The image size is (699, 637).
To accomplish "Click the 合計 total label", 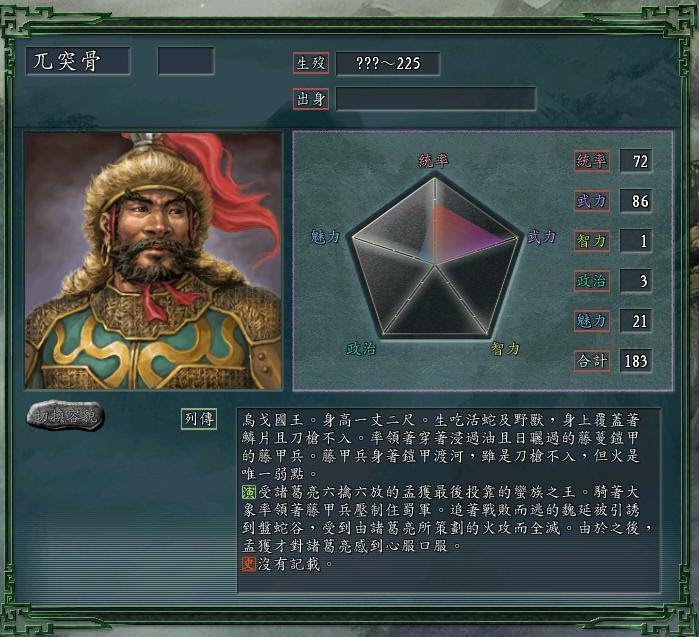I will coord(592,361).
